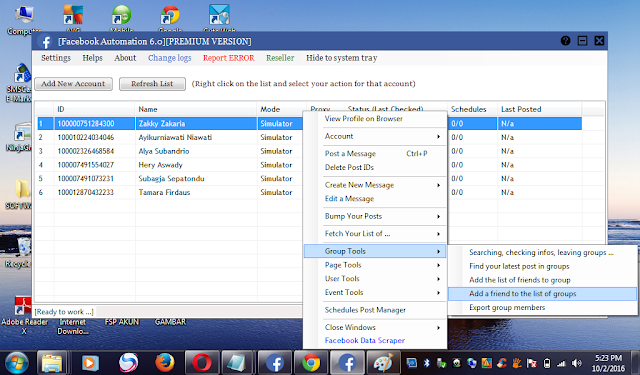Open the Settings menu
The width and height of the screenshot is (640, 375).
click(56, 58)
